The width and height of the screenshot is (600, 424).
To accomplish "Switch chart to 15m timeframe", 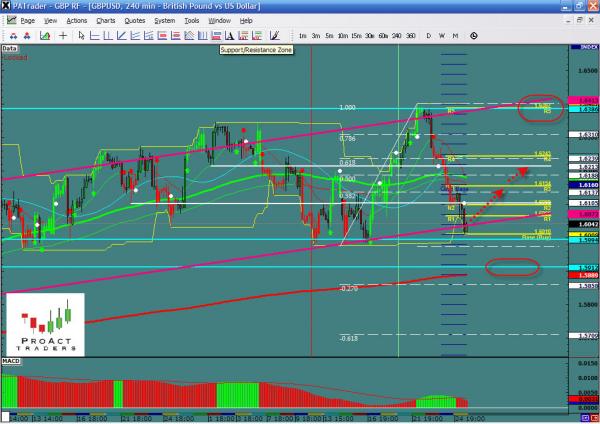I will [356, 36].
